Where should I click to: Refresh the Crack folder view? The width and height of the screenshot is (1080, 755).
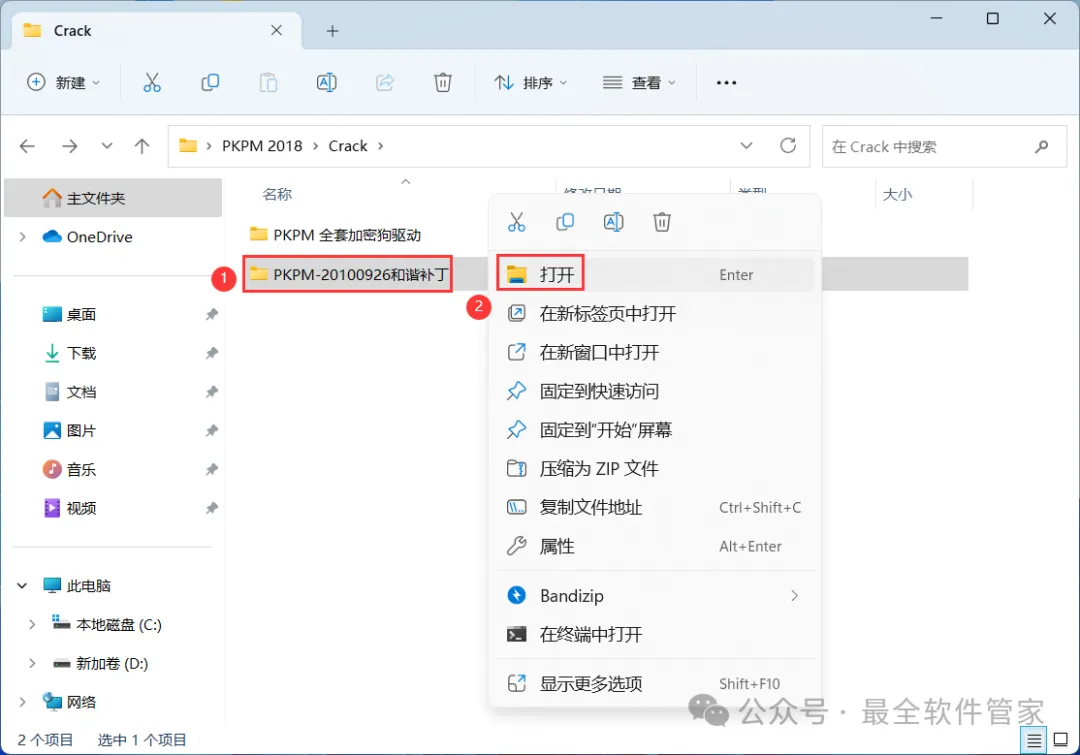pyautogui.click(x=788, y=145)
